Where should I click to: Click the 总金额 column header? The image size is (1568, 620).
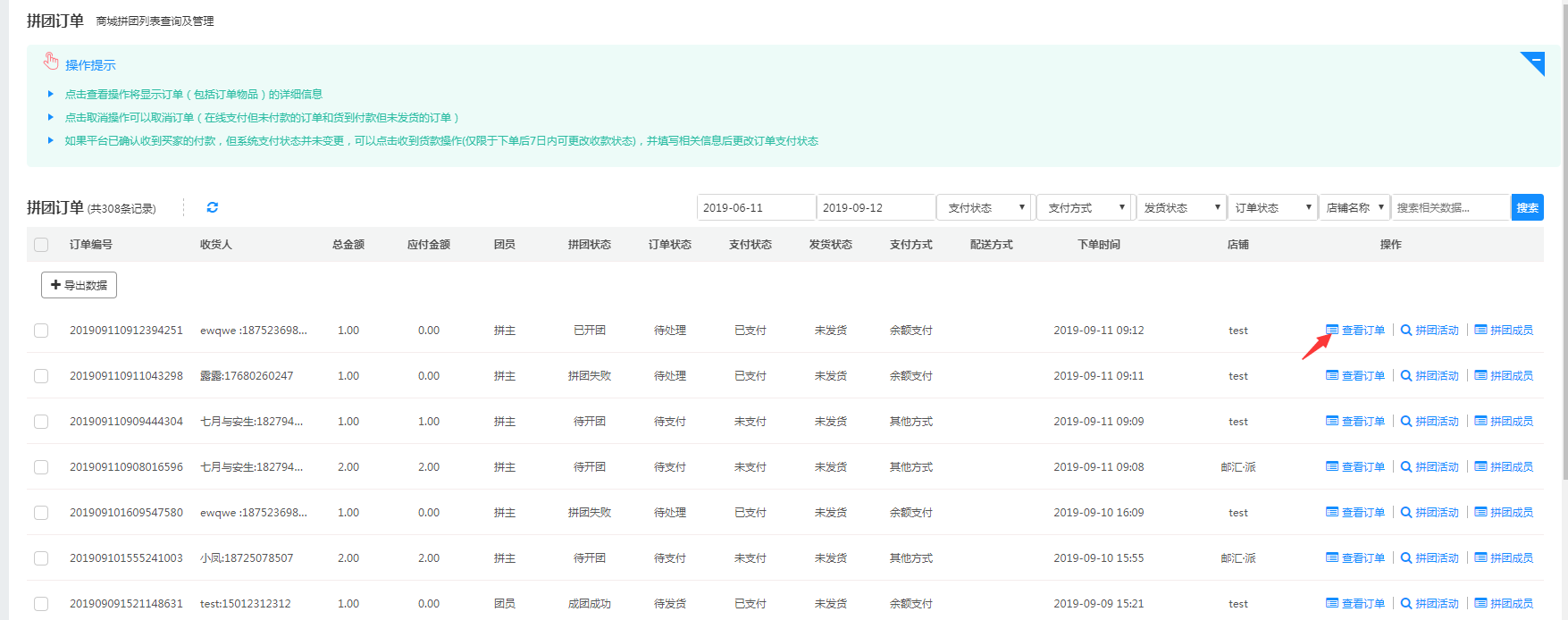(348, 245)
